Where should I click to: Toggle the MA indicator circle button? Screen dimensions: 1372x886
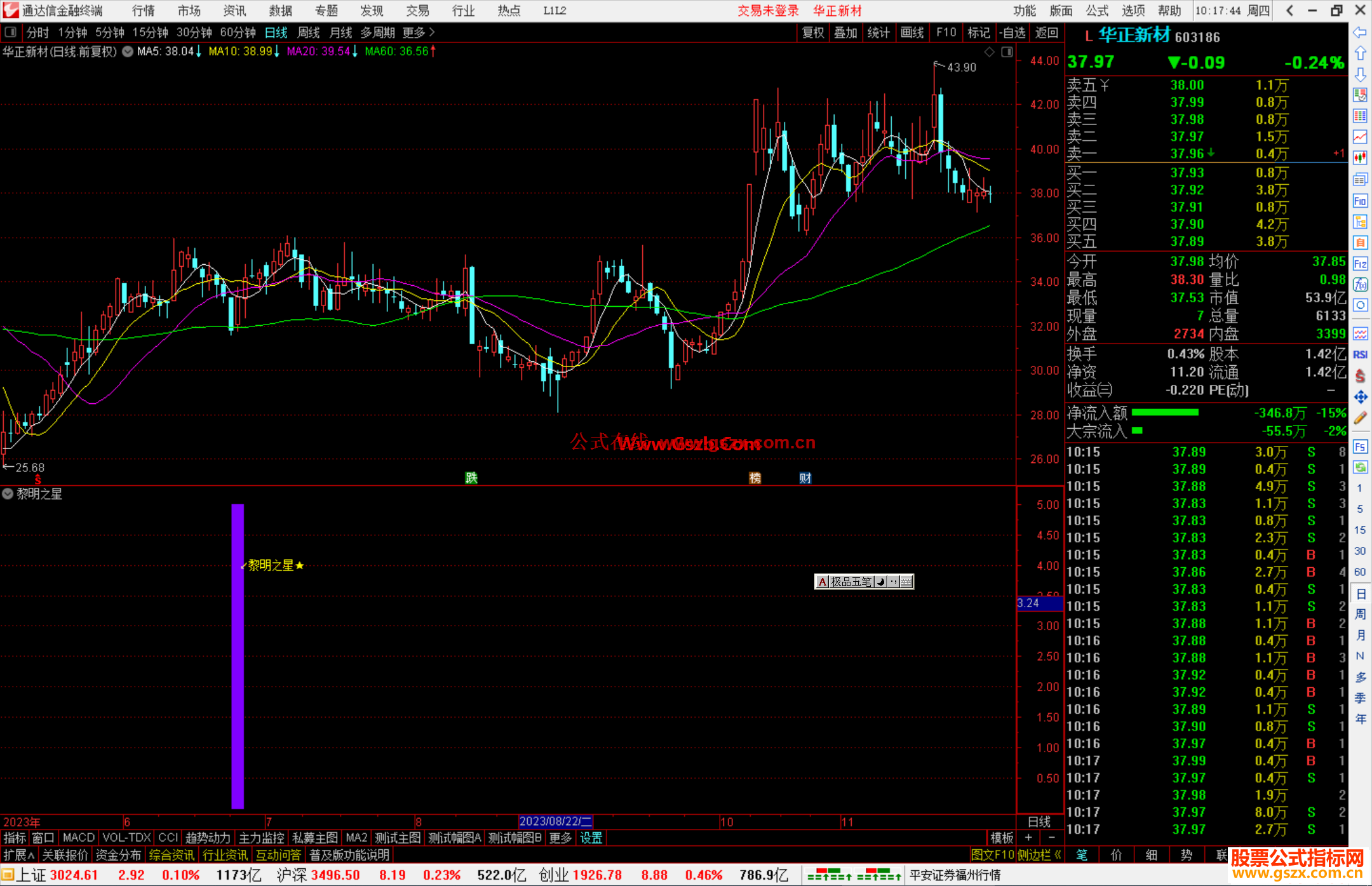[x=128, y=51]
